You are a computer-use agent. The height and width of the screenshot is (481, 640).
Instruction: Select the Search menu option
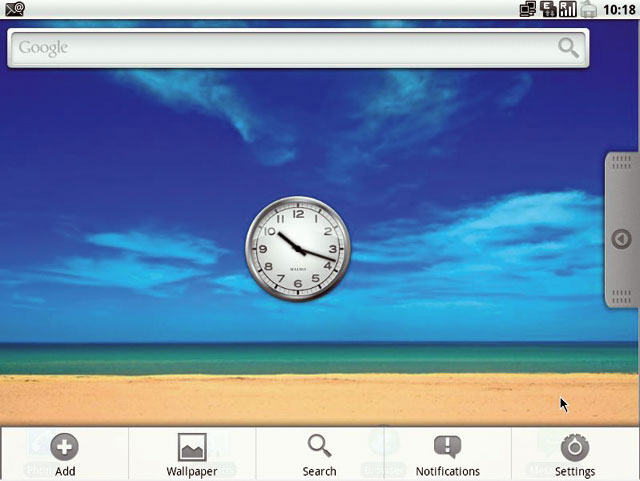coord(320,454)
